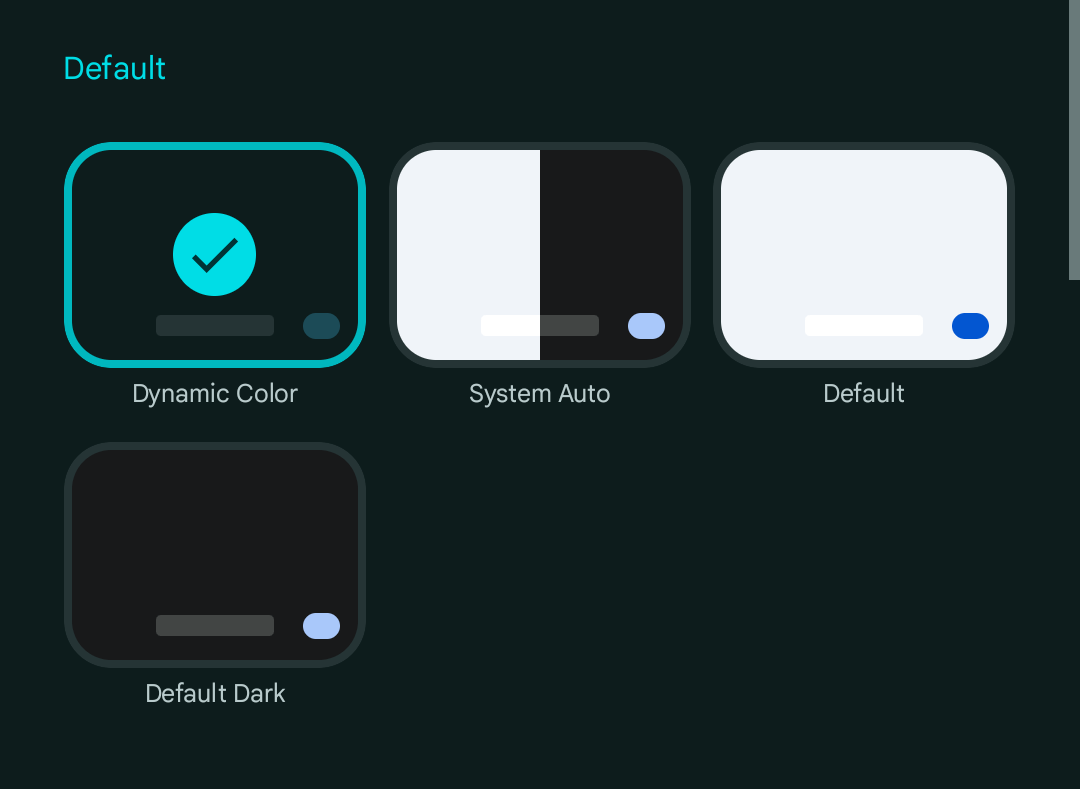This screenshot has height=789, width=1080.
Task: Click the light half of System Auto preview
Action: (x=468, y=255)
